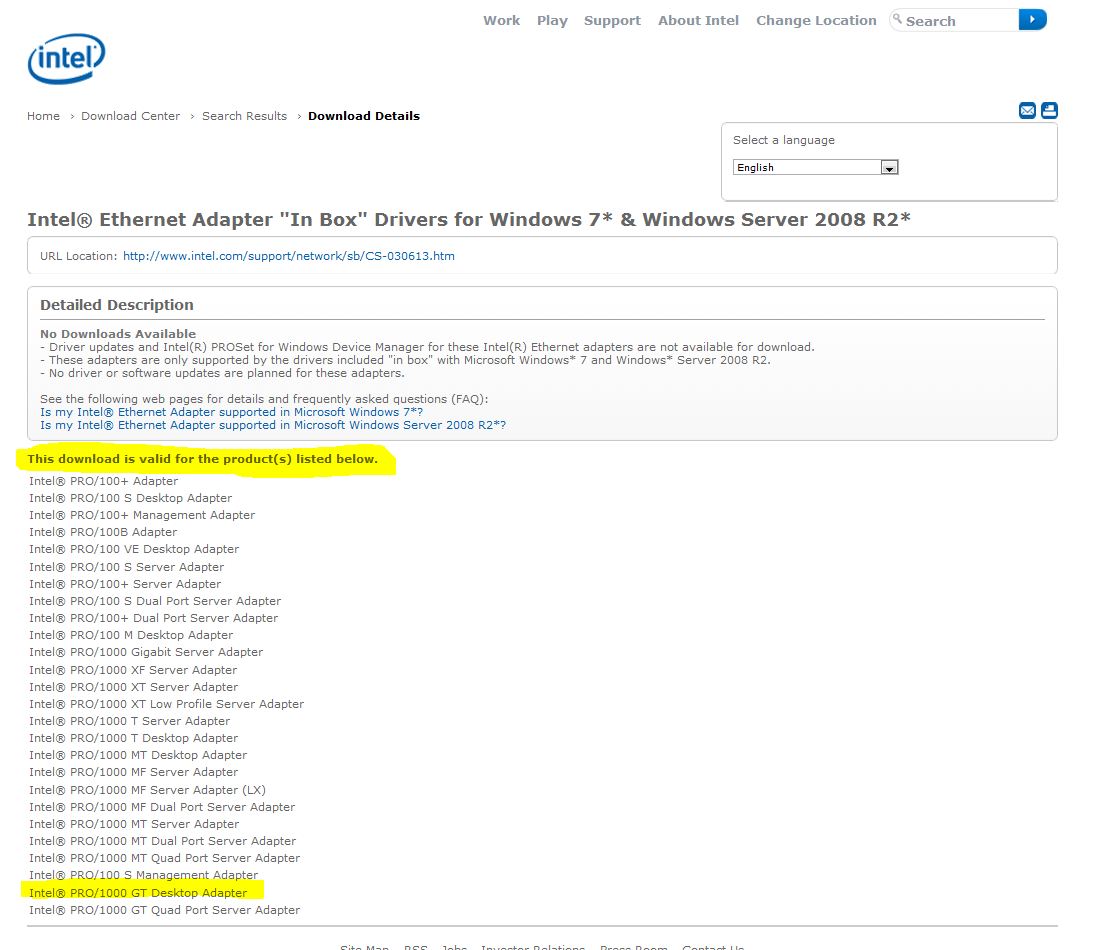Click PRO/1000 MT Dual Port Server Adapter
The height and width of the screenshot is (950, 1103).
click(162, 841)
